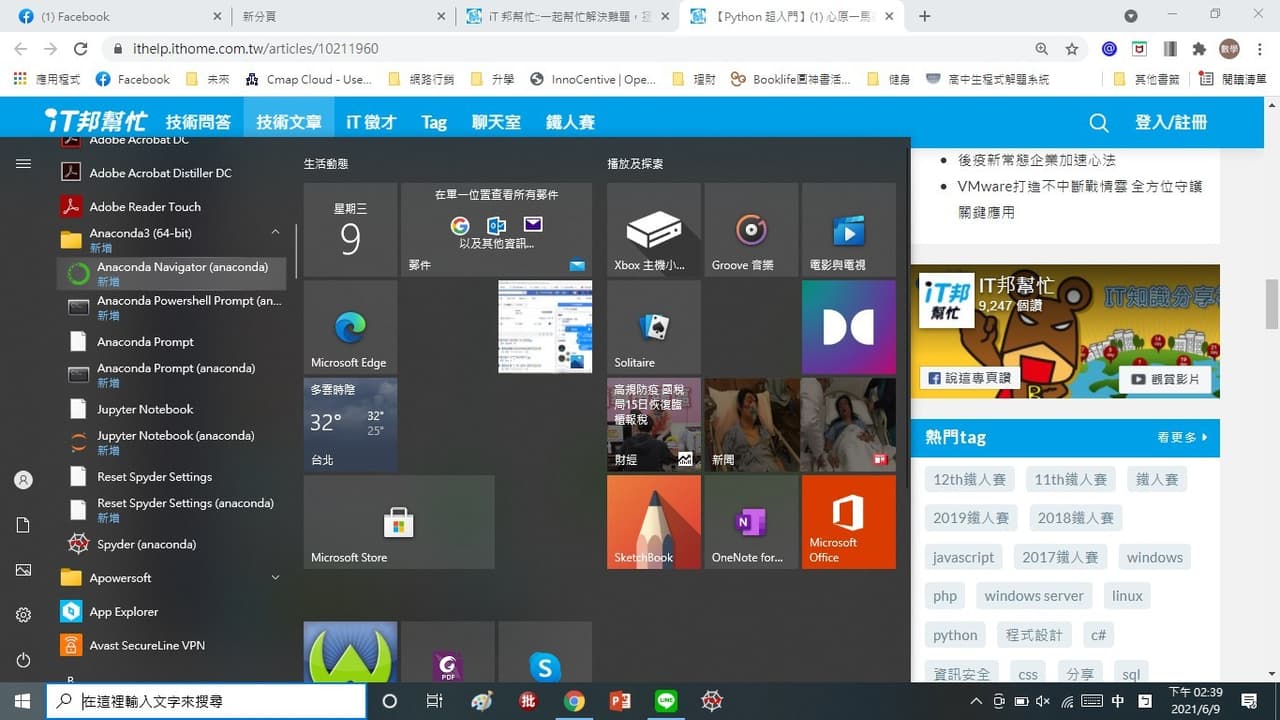
Task: Open IT徵才 in the site navigation
Action: 371,122
